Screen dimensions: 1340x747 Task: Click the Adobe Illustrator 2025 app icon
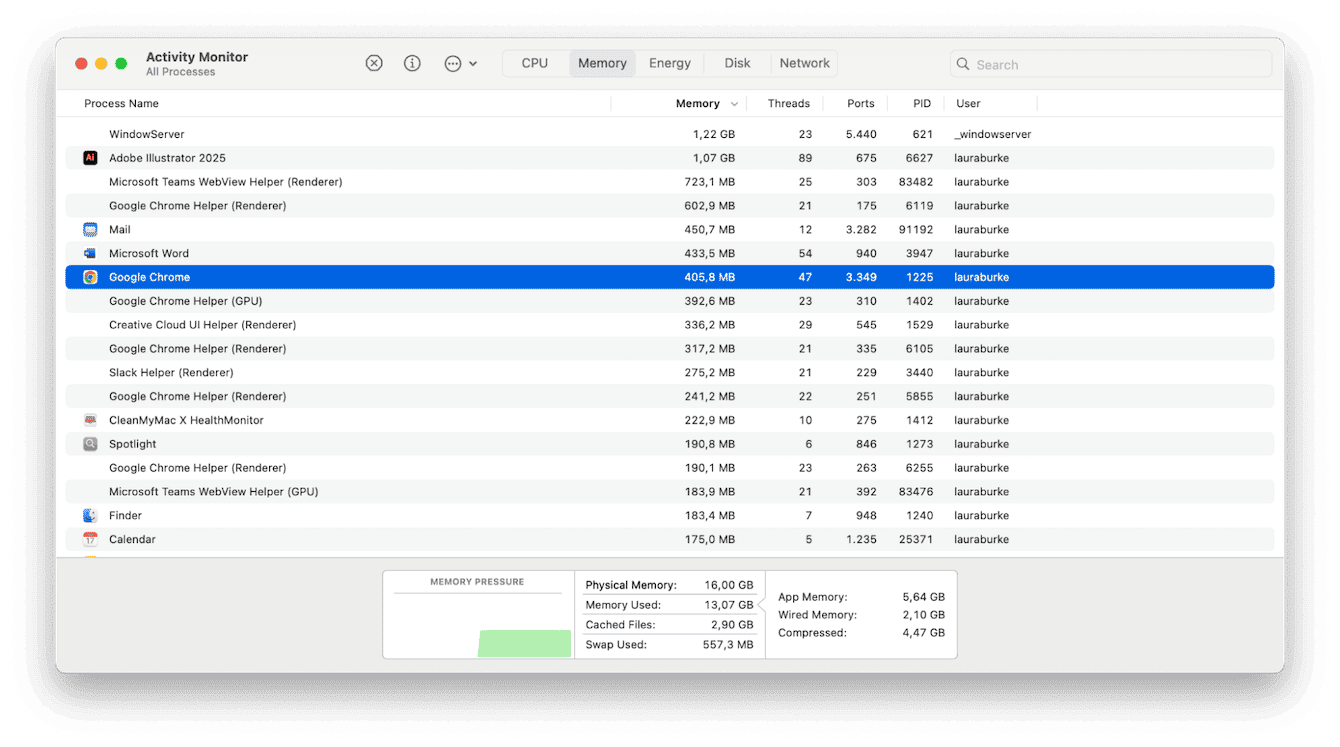pyautogui.click(x=89, y=157)
